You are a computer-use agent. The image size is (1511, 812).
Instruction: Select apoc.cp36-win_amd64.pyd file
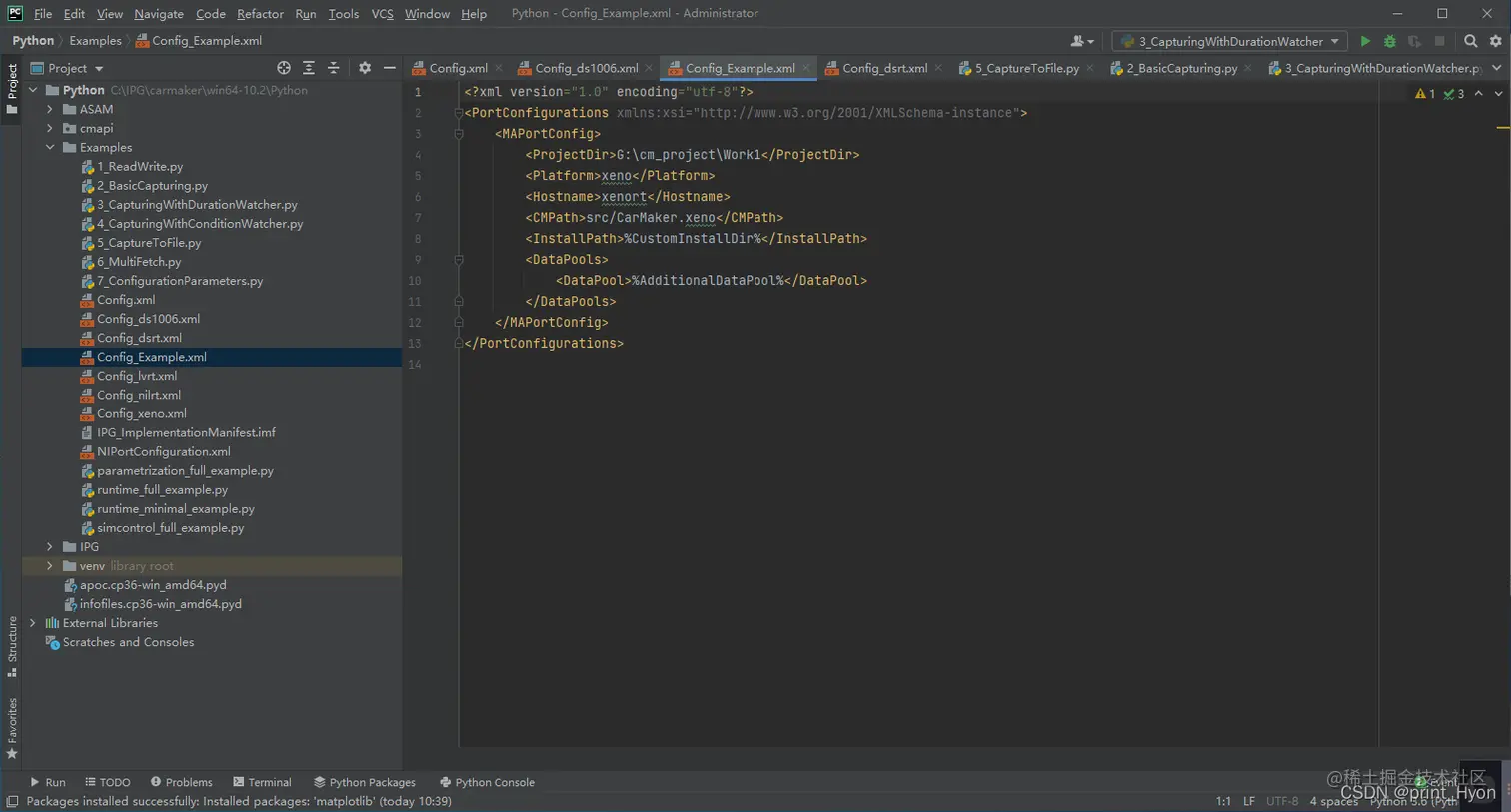[x=153, y=585]
